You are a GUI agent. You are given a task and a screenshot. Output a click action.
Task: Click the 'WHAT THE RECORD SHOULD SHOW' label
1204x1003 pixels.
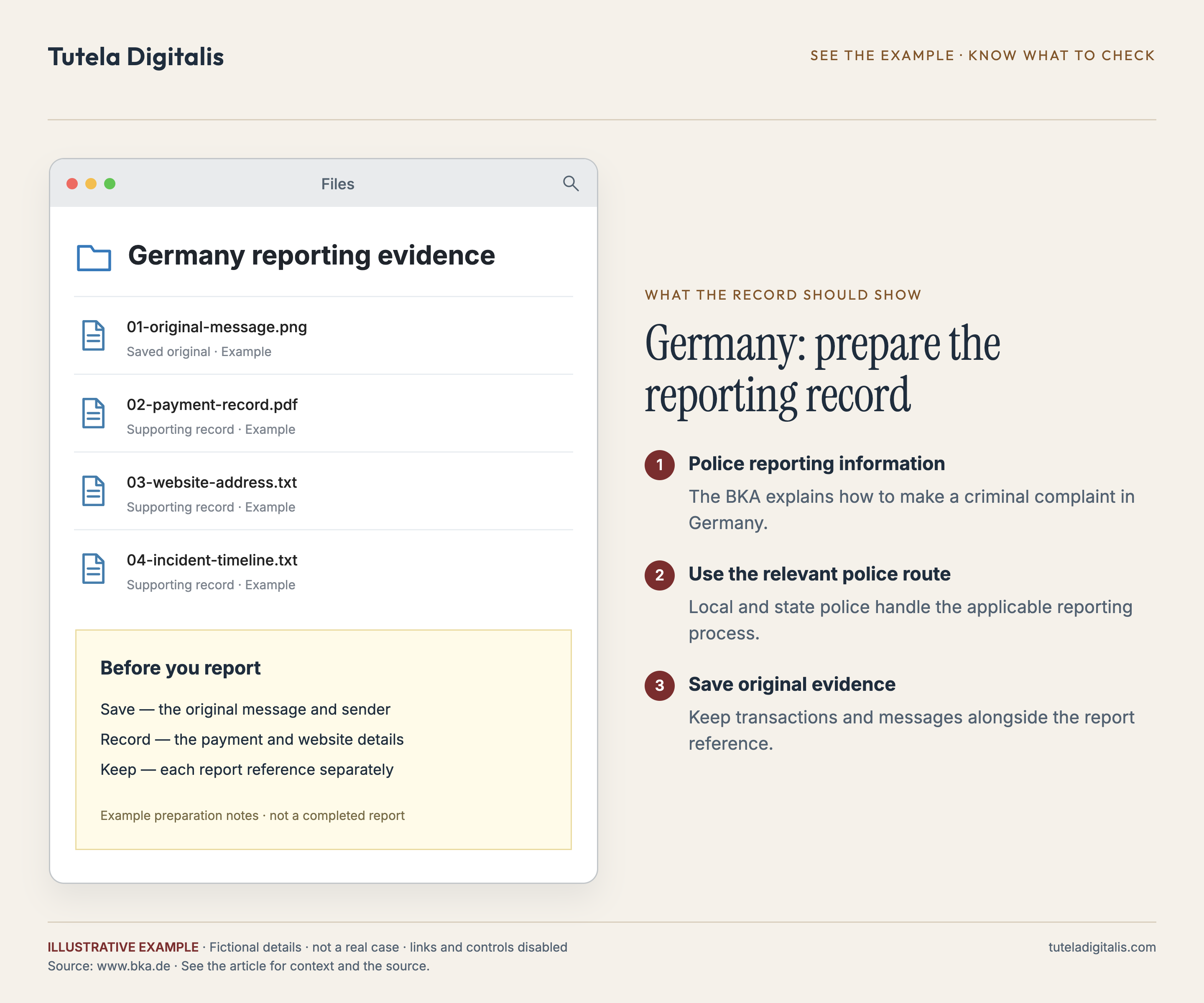(783, 295)
